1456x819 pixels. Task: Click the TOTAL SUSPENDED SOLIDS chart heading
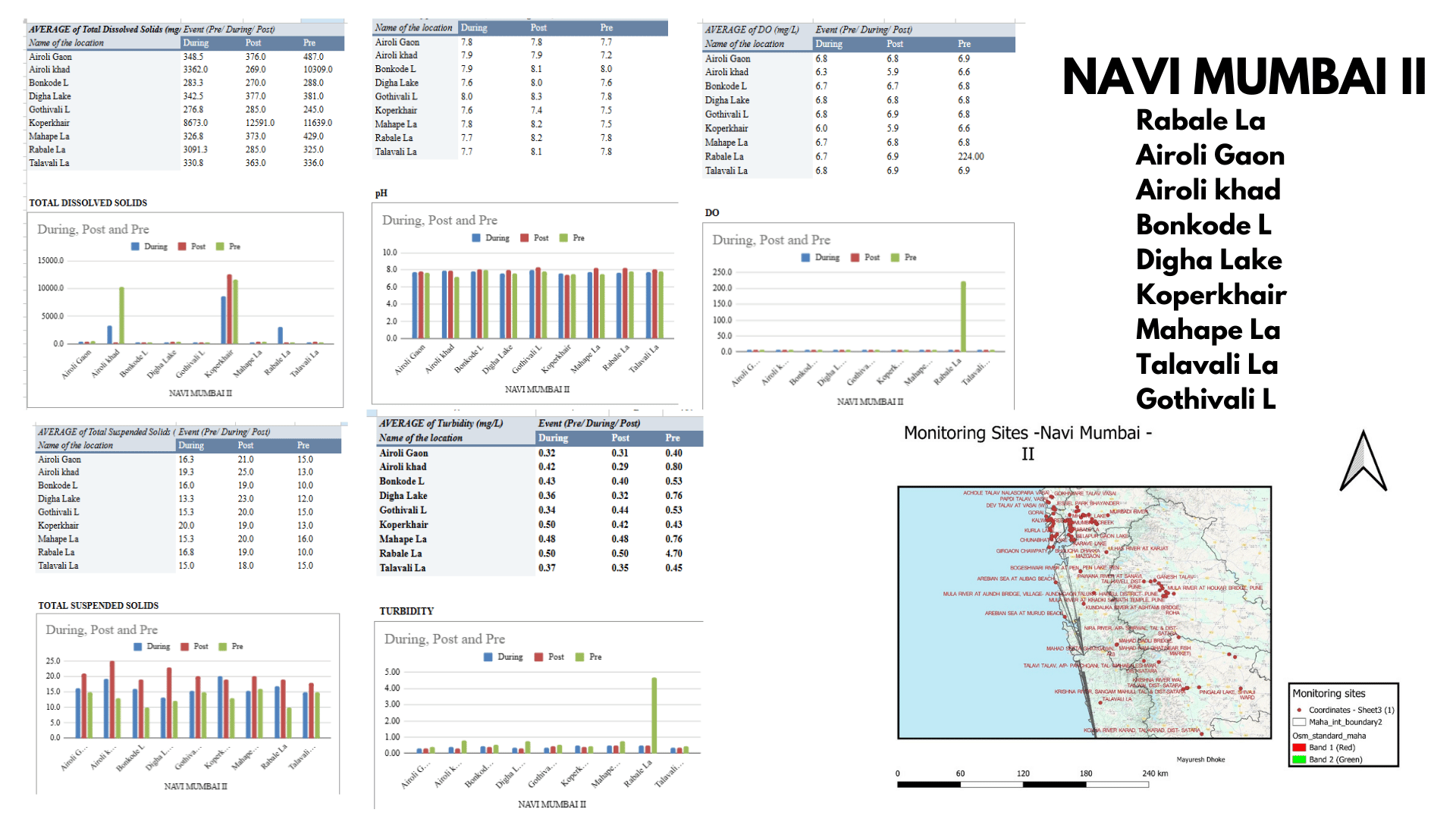pyautogui.click(x=99, y=605)
